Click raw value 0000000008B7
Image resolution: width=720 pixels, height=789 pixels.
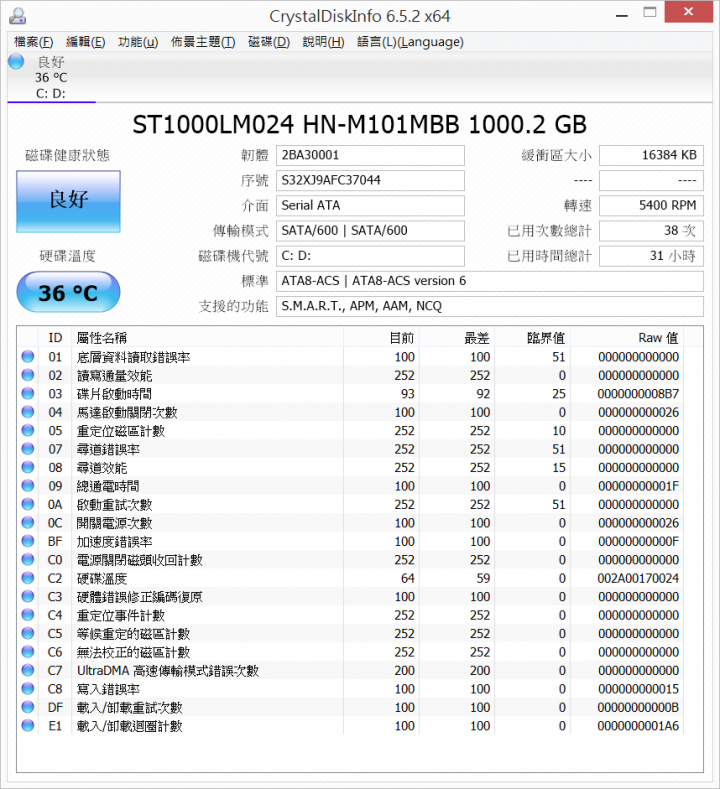pyautogui.click(x=638, y=393)
